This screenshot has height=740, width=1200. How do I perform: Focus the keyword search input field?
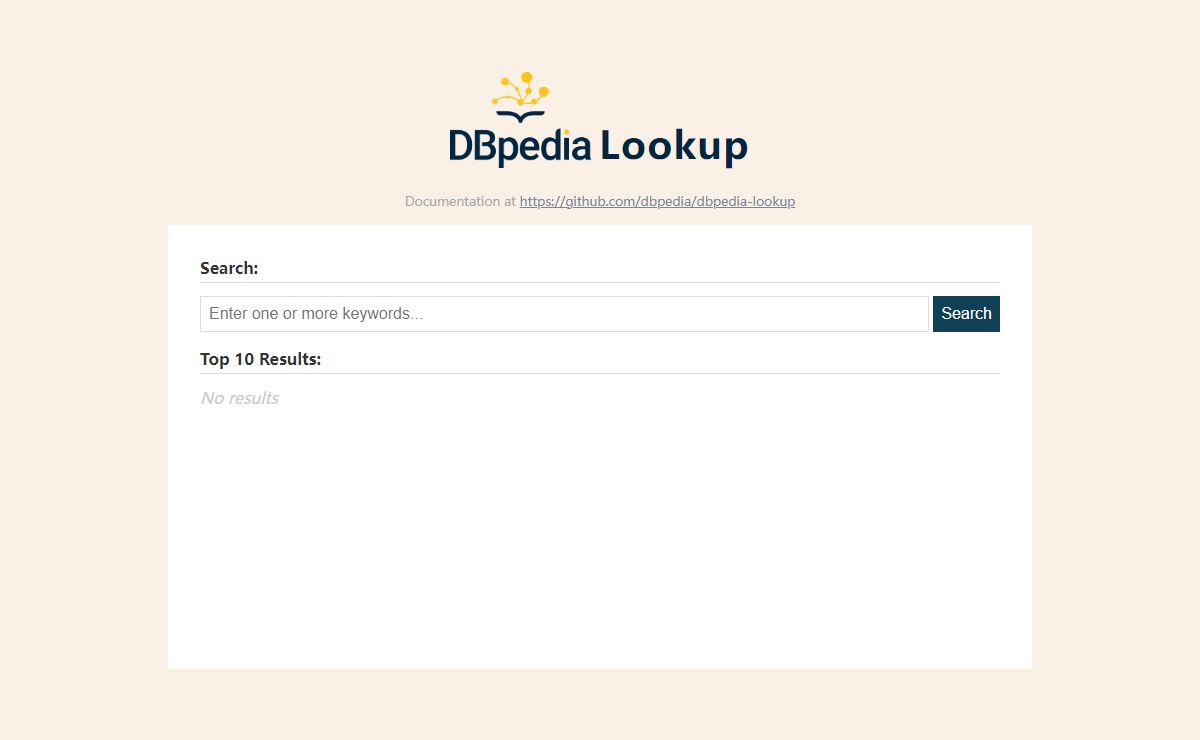tap(564, 314)
